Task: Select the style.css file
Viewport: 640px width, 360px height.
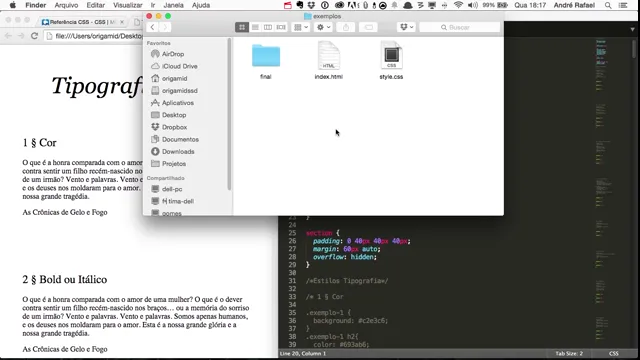Action: pos(391,60)
